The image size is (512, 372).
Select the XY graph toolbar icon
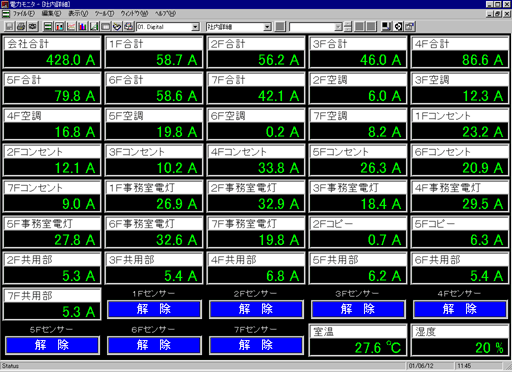coord(94,26)
